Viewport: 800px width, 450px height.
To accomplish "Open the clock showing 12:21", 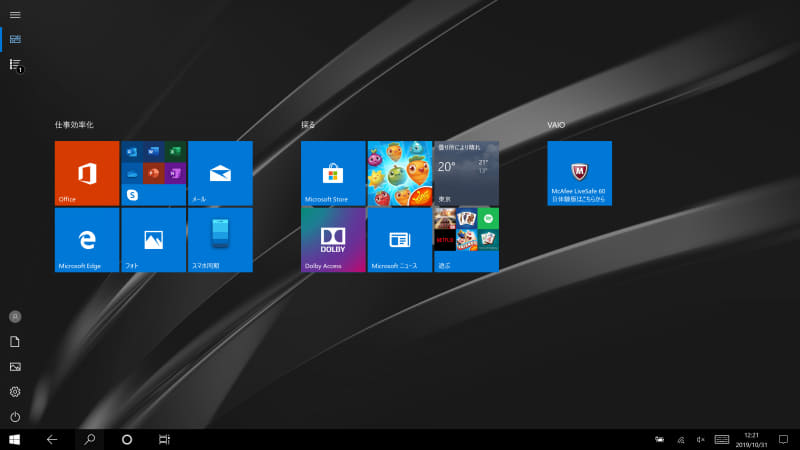I will 752,440.
